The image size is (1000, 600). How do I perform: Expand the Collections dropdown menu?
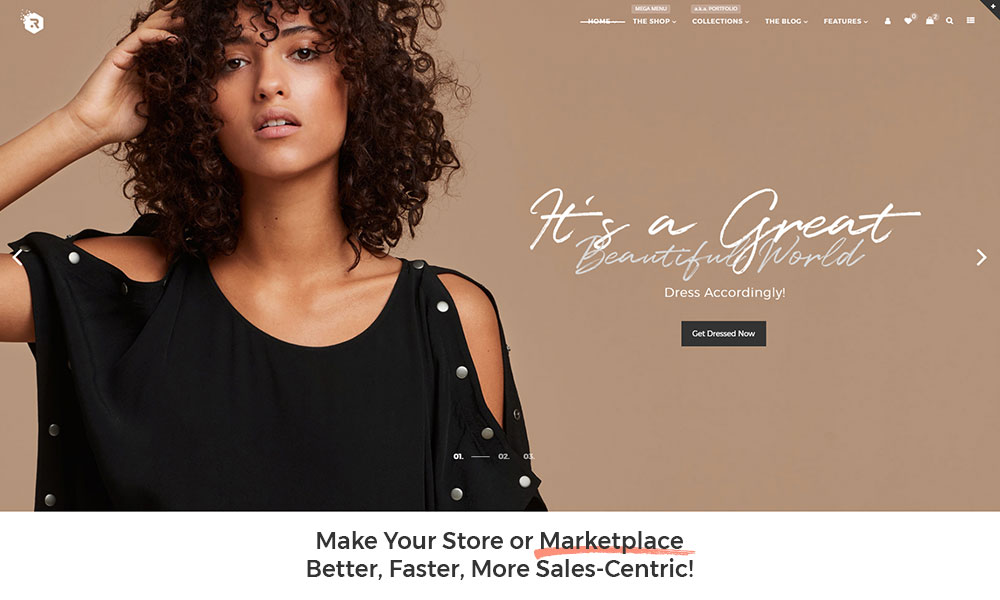[721, 22]
